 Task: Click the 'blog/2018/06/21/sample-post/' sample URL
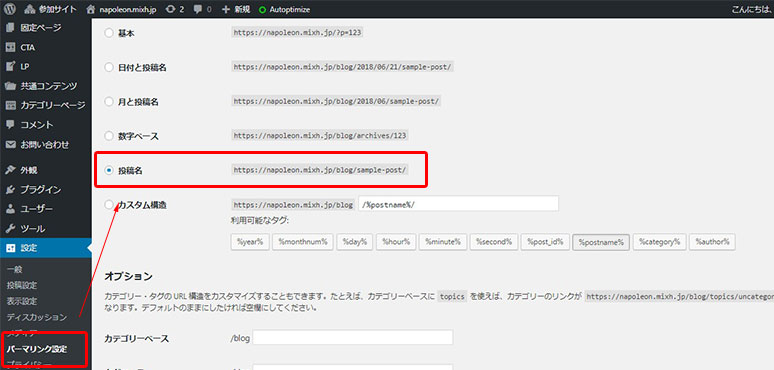tap(343, 67)
